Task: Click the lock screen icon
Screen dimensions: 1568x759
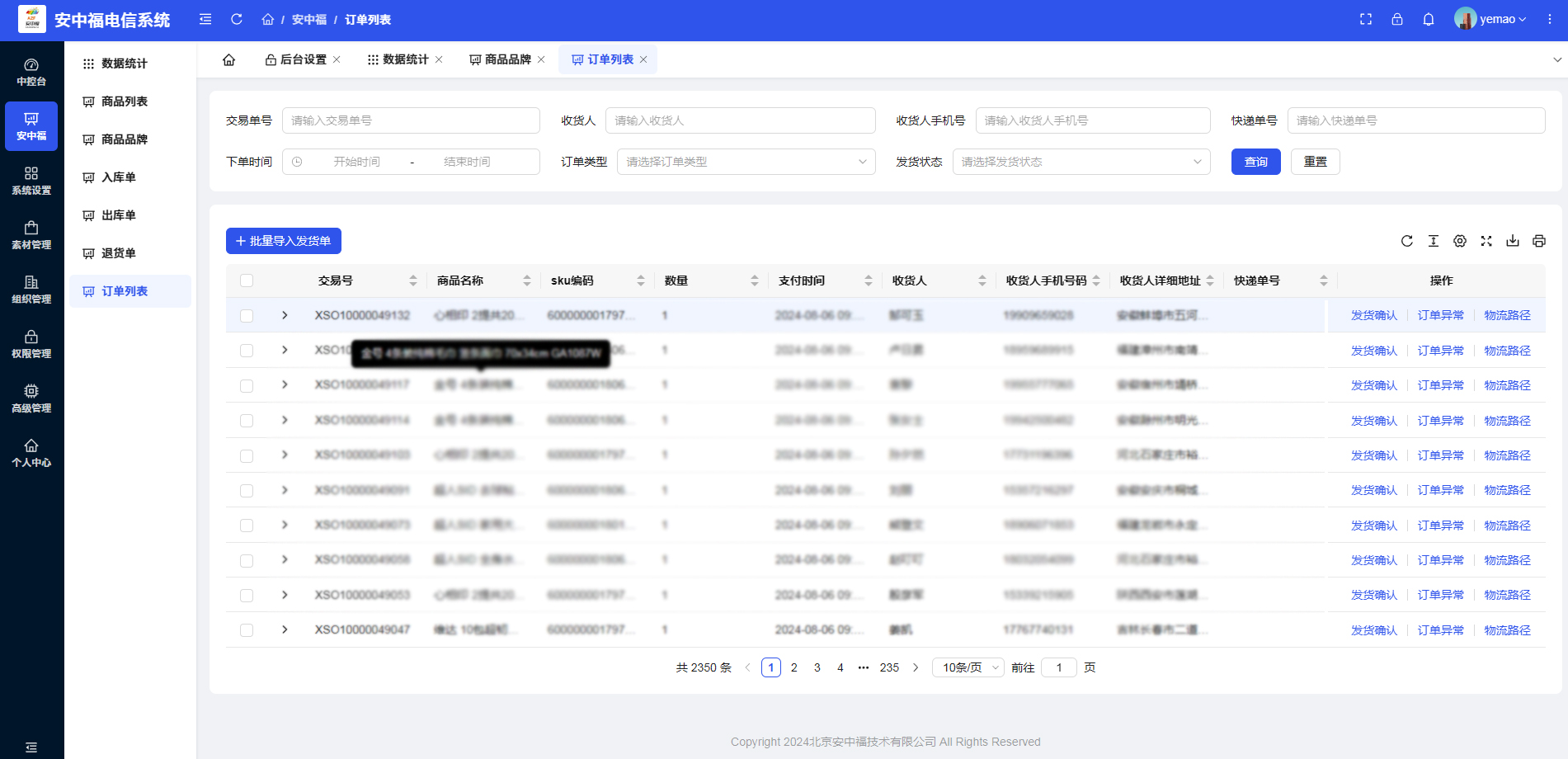Action: 1397,19
